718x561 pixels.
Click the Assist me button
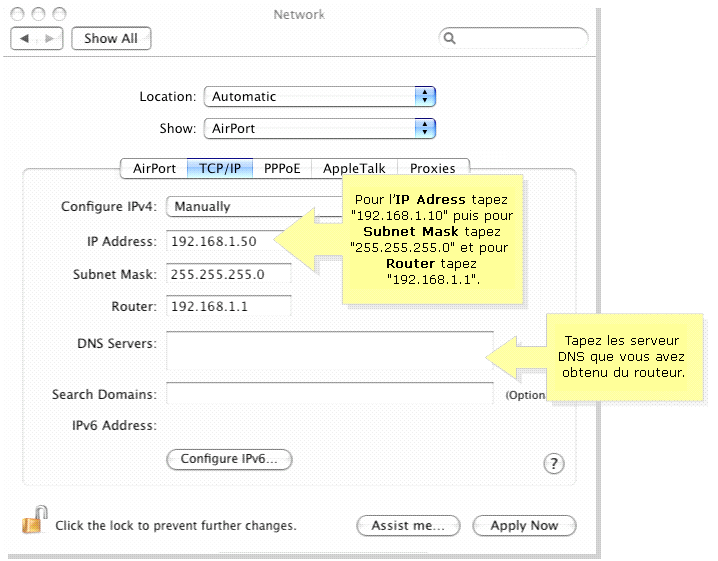tap(407, 525)
